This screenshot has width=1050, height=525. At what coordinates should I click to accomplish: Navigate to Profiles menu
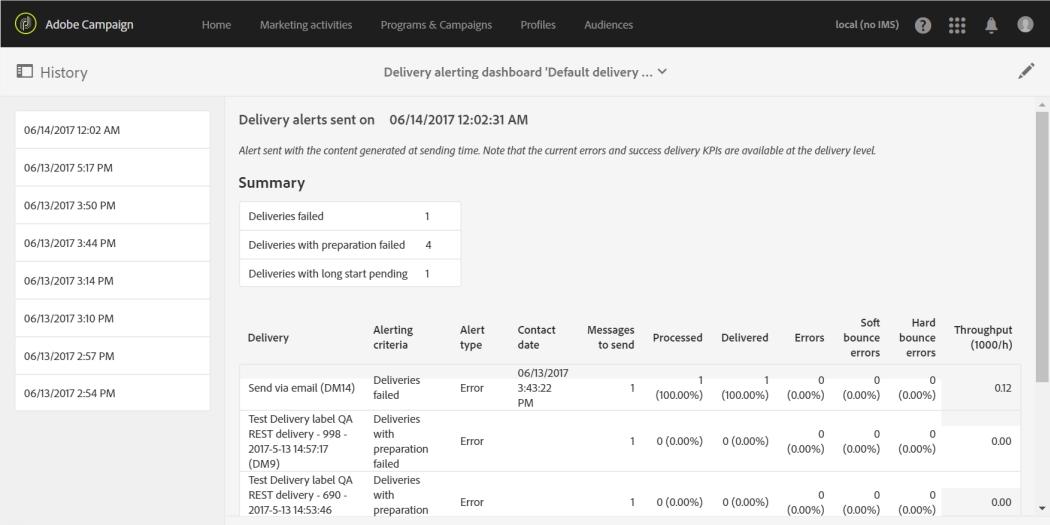[x=538, y=25]
